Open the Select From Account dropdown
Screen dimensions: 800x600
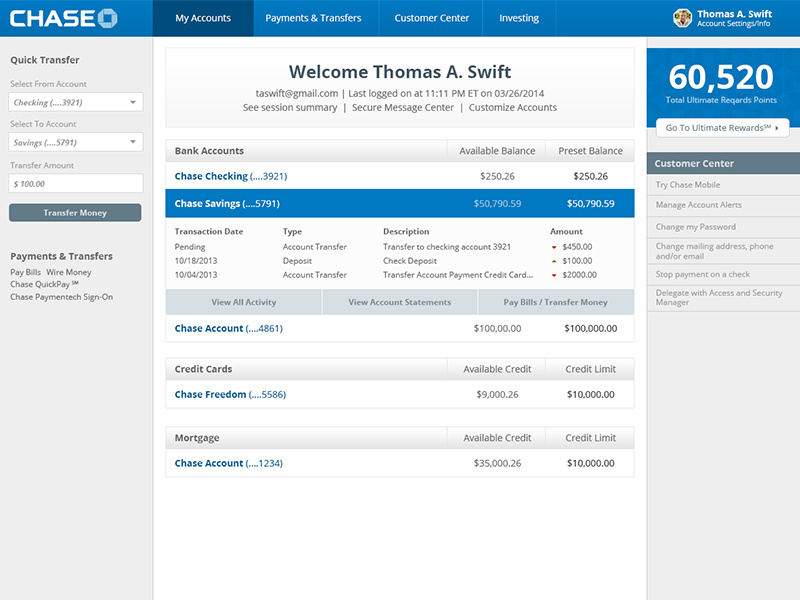point(76,102)
